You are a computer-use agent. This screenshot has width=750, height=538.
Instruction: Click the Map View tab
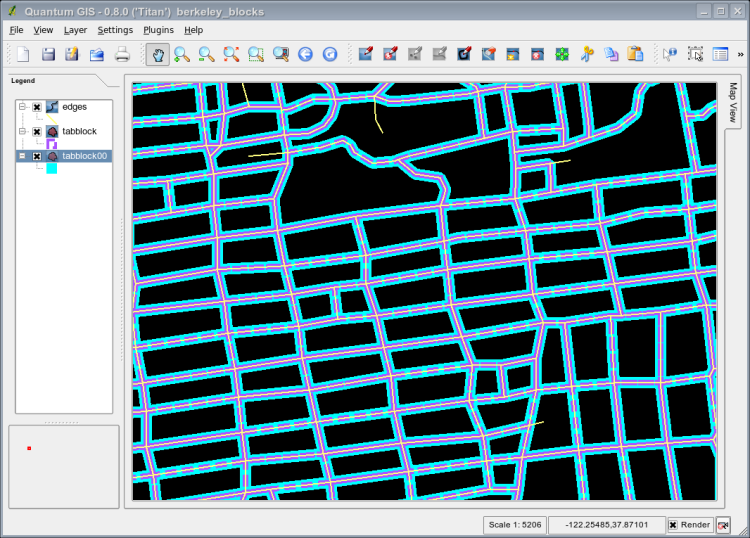[x=733, y=101]
